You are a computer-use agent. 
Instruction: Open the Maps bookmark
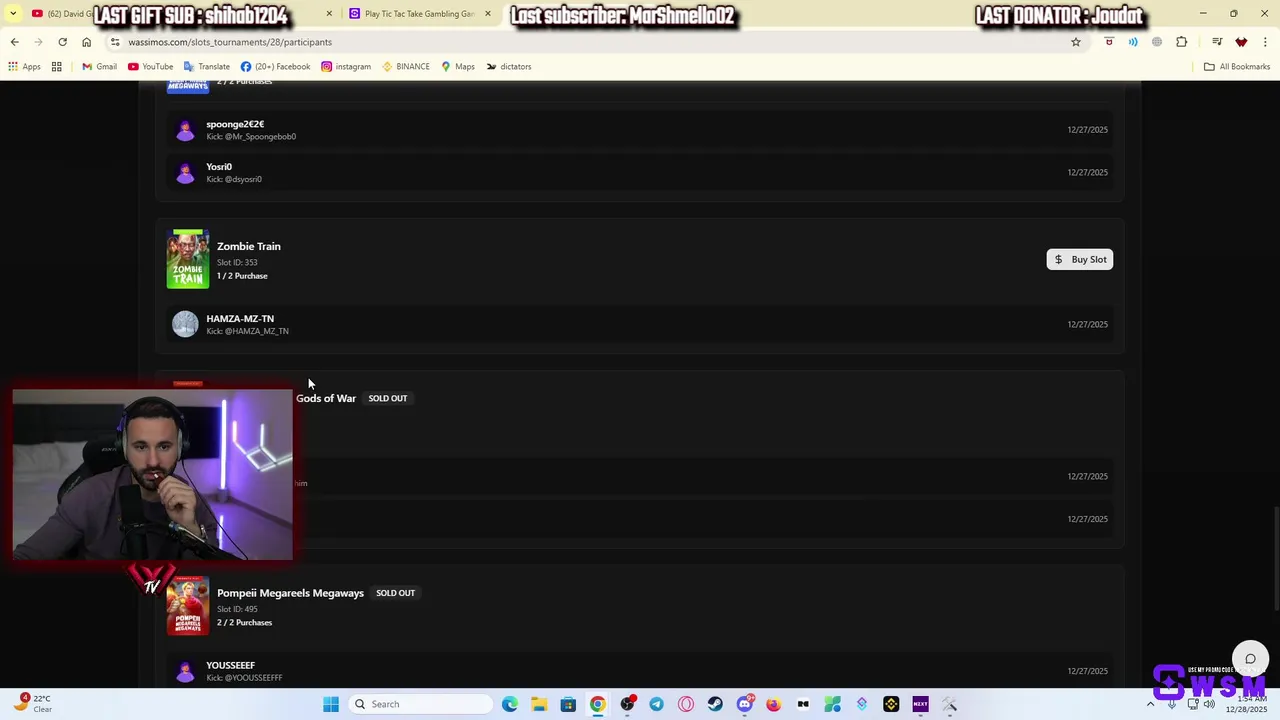[458, 67]
